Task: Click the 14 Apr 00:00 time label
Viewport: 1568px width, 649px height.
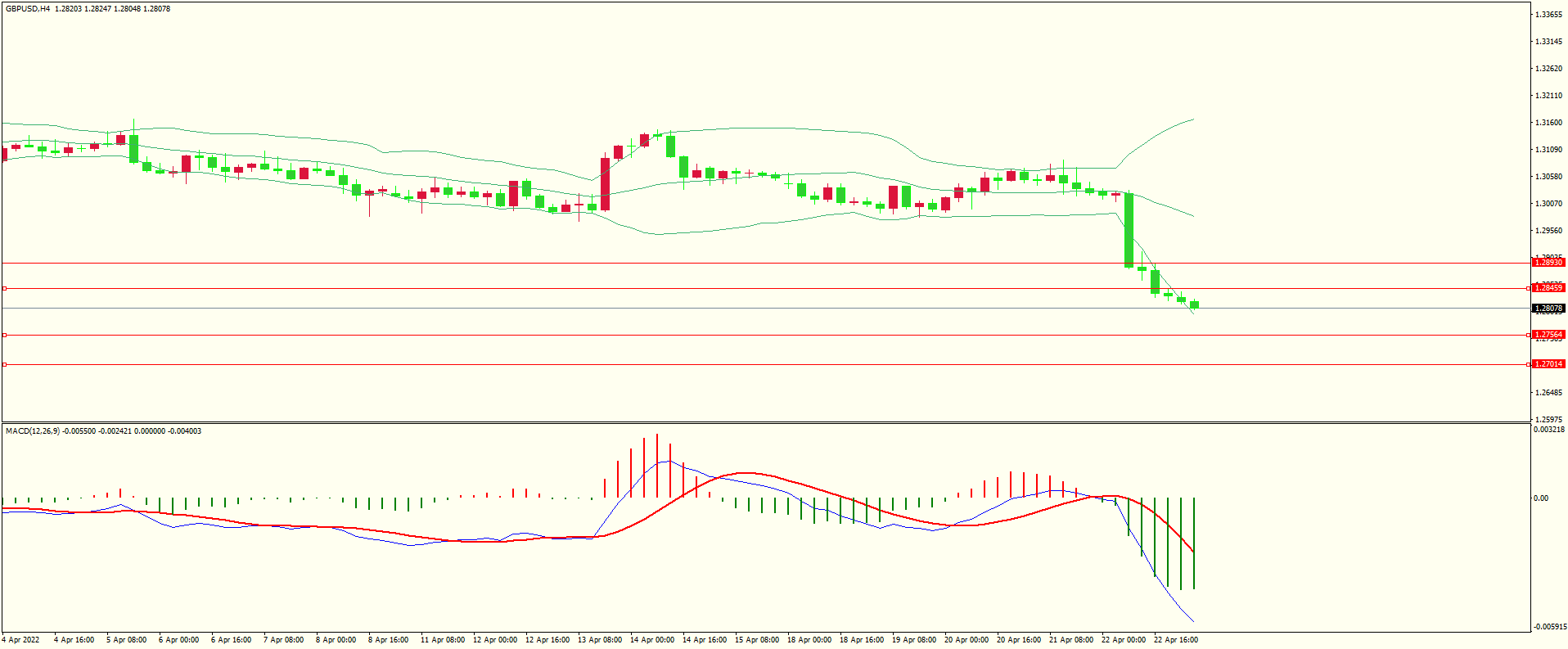Action: pyautogui.click(x=651, y=640)
